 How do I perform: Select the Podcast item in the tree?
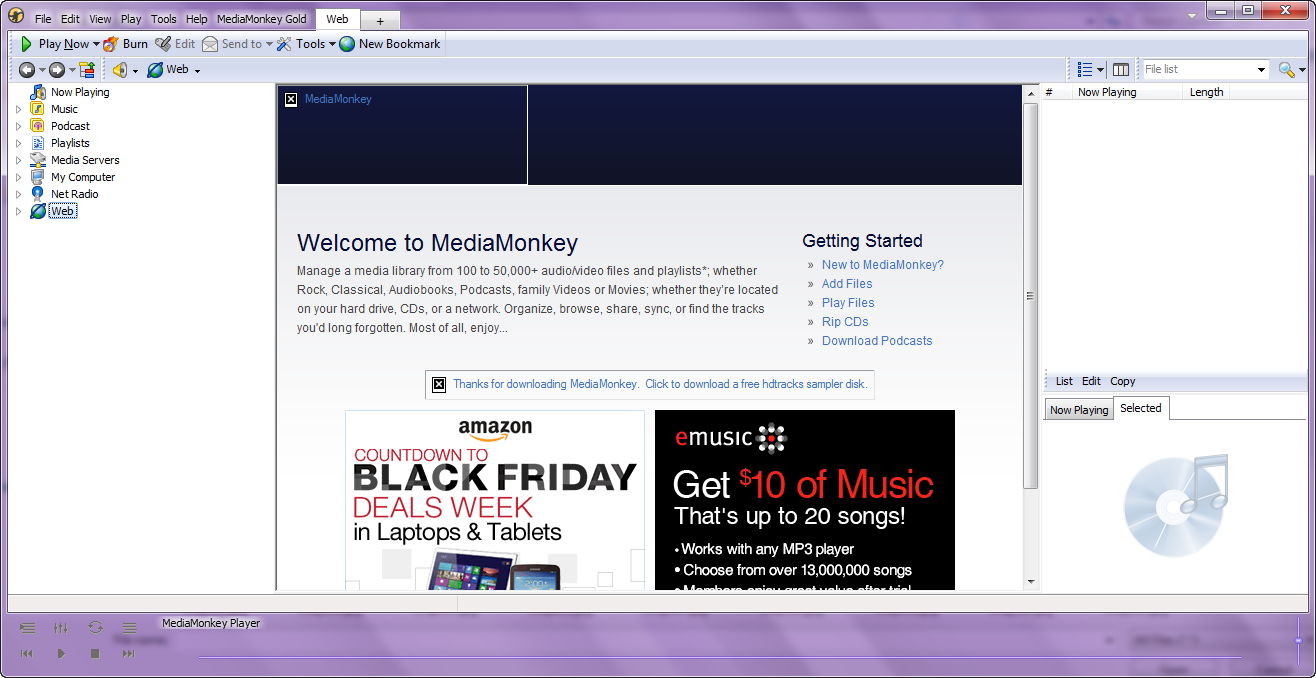[68, 125]
